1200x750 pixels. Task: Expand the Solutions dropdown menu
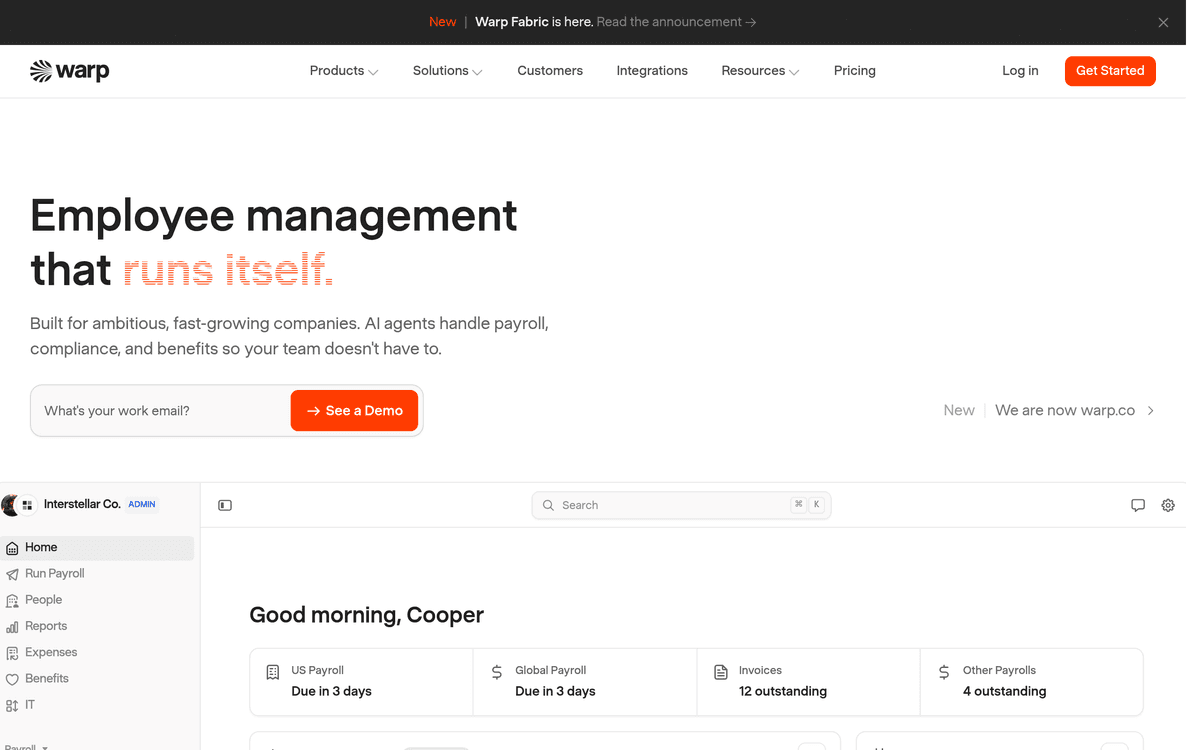click(x=448, y=71)
